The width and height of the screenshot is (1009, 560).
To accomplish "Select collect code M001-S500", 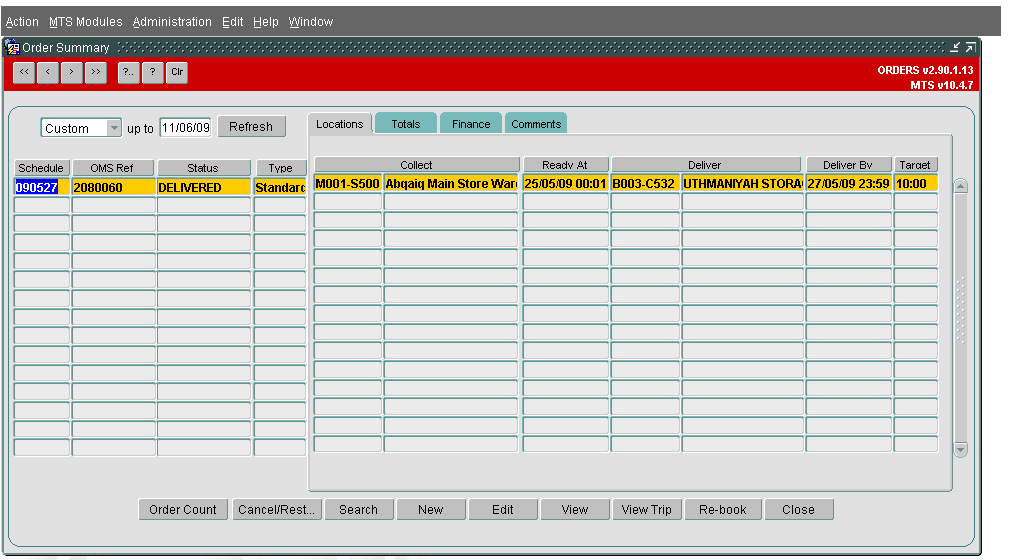I will click(x=347, y=183).
